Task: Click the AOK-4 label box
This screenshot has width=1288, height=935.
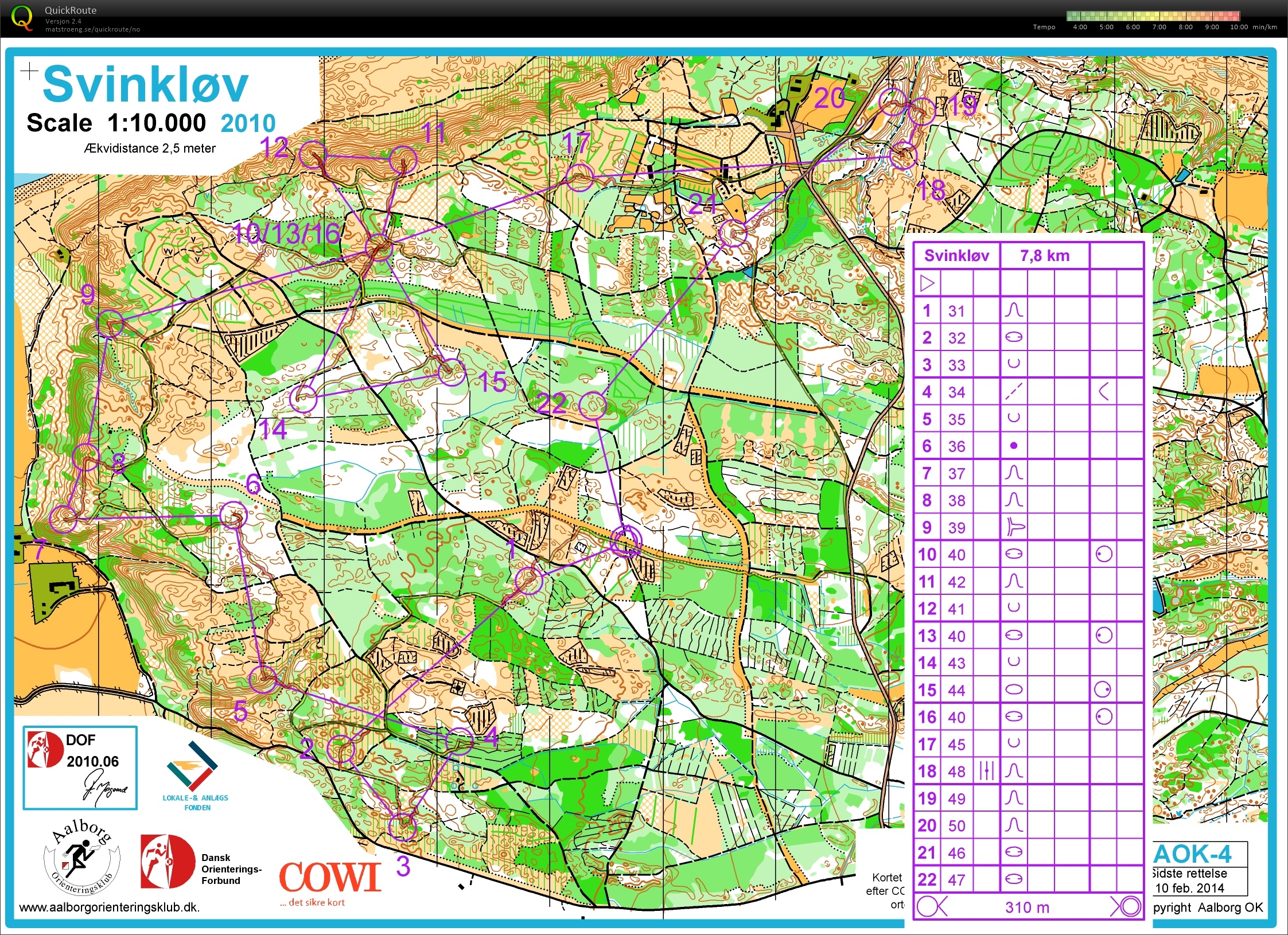Action: coord(1193,855)
